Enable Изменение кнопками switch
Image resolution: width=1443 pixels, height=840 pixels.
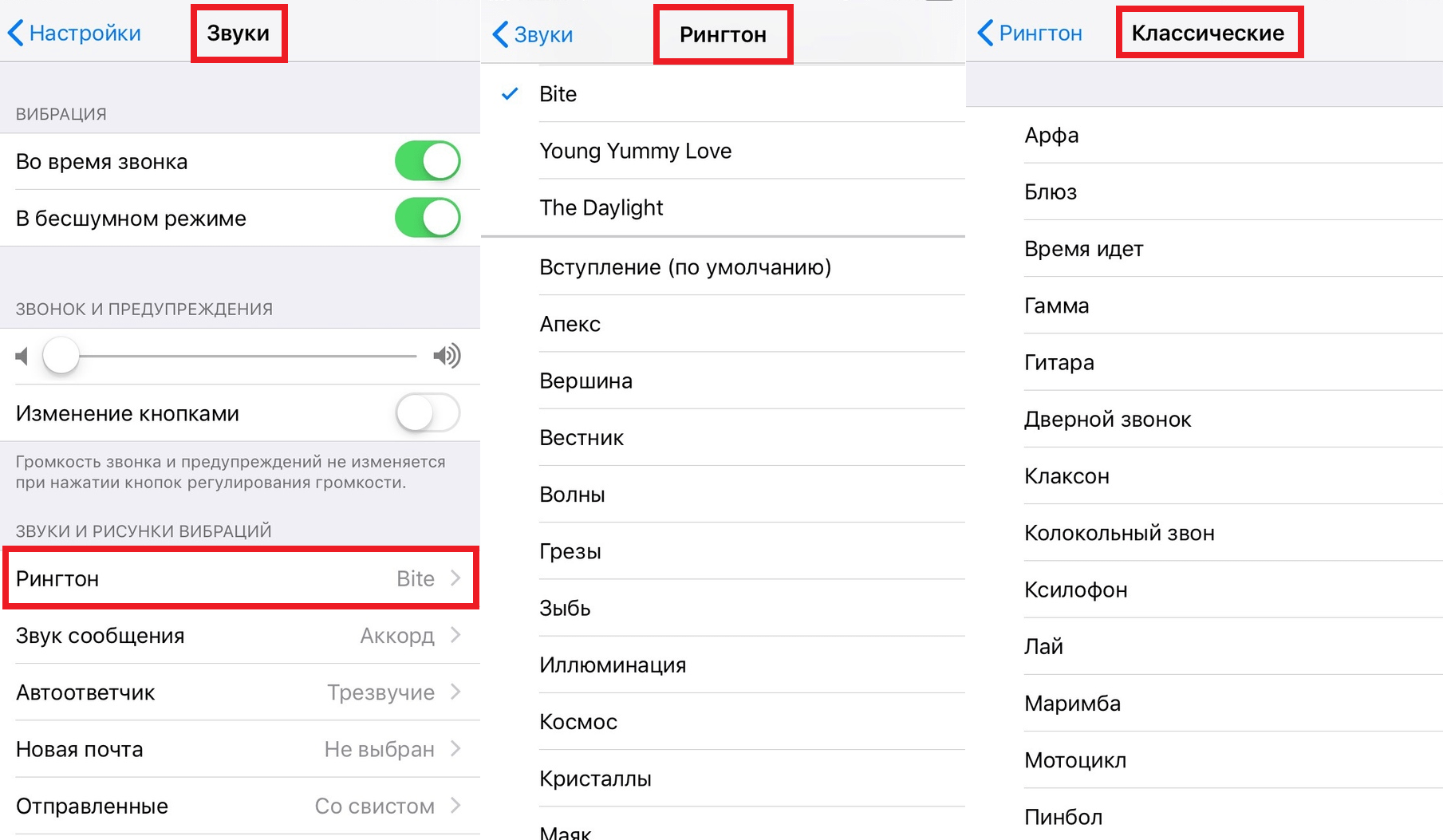pyautogui.click(x=428, y=413)
